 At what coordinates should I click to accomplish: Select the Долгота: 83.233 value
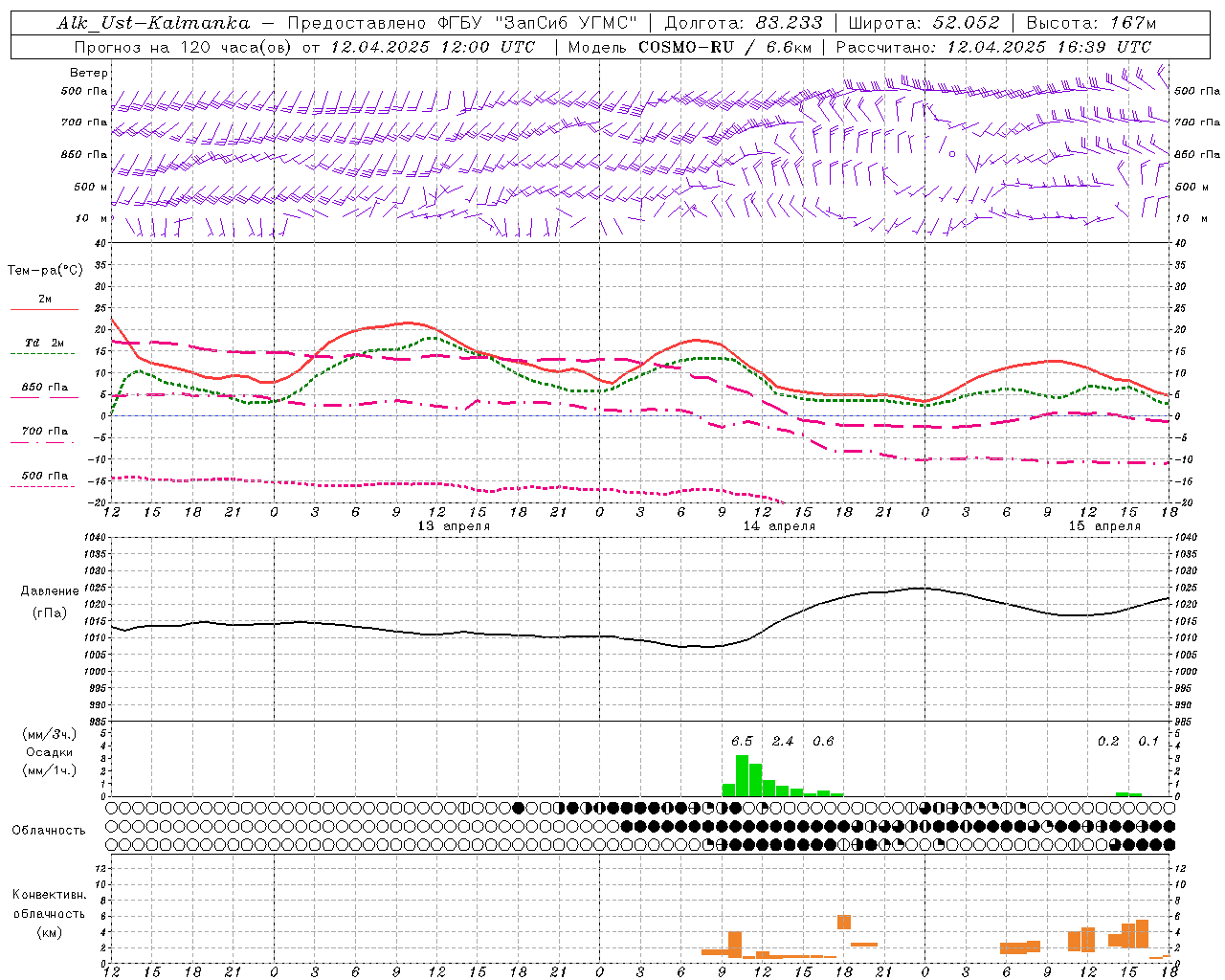click(x=744, y=23)
